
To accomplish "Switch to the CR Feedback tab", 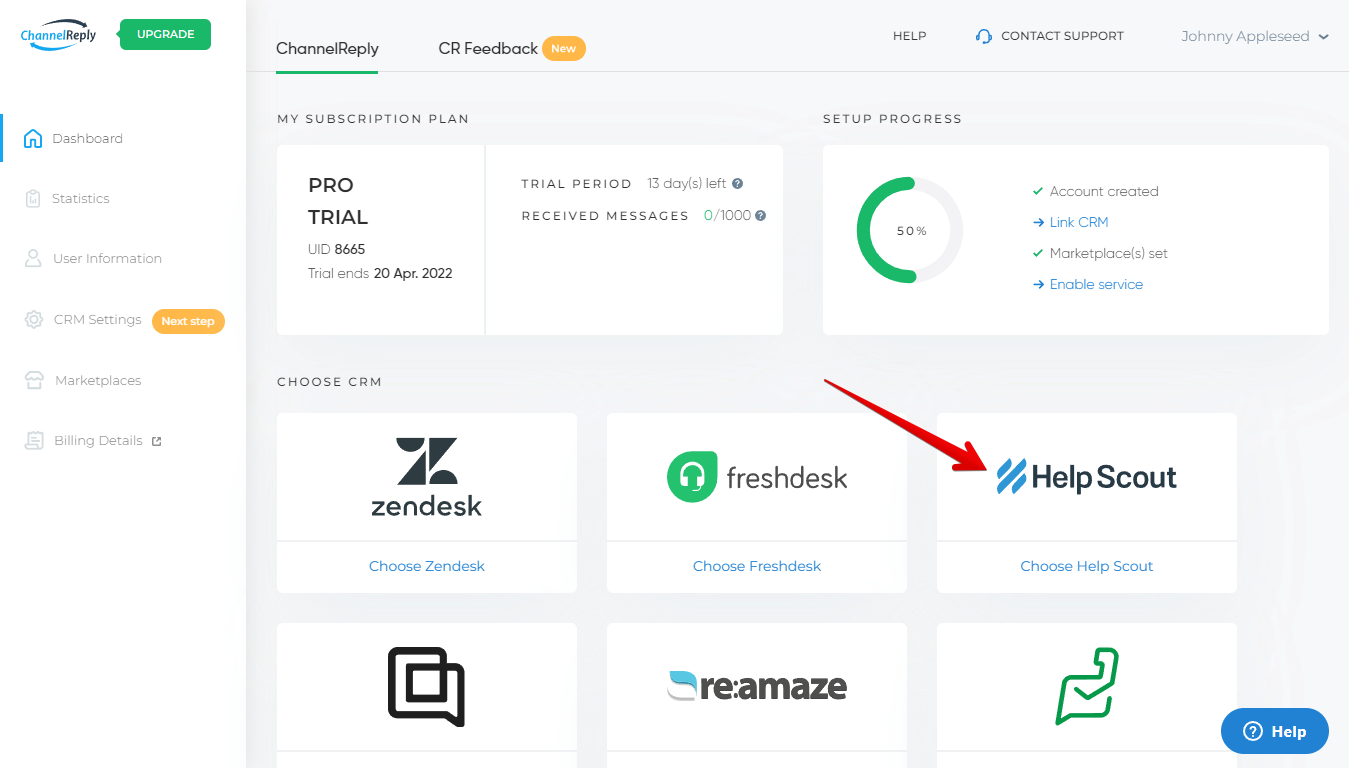I will (488, 48).
